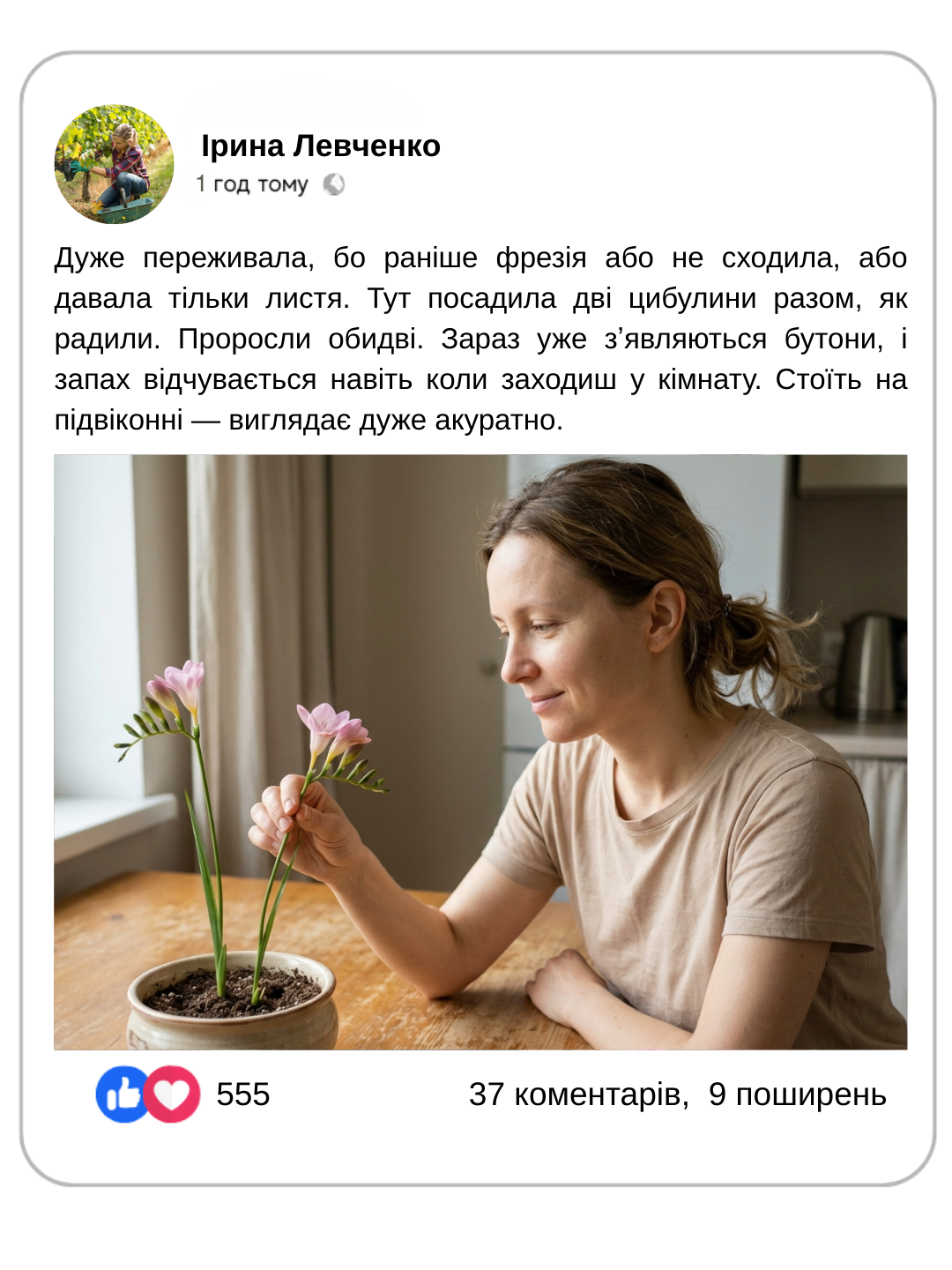Click the freesia bloom held in the hand
This screenshot has height=1270, width=952.
(332, 731)
